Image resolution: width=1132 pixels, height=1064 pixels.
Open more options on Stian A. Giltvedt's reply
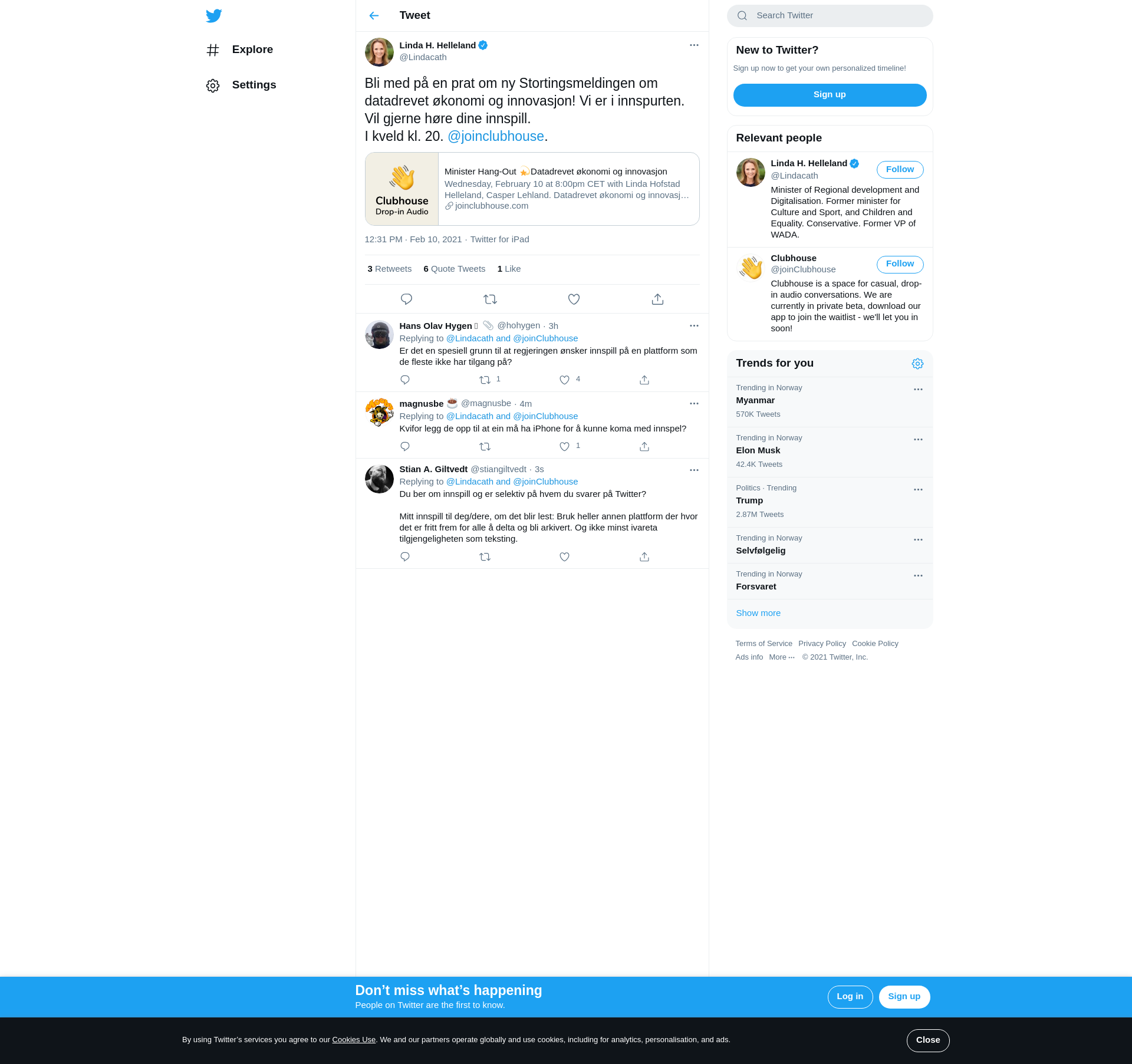tap(694, 470)
